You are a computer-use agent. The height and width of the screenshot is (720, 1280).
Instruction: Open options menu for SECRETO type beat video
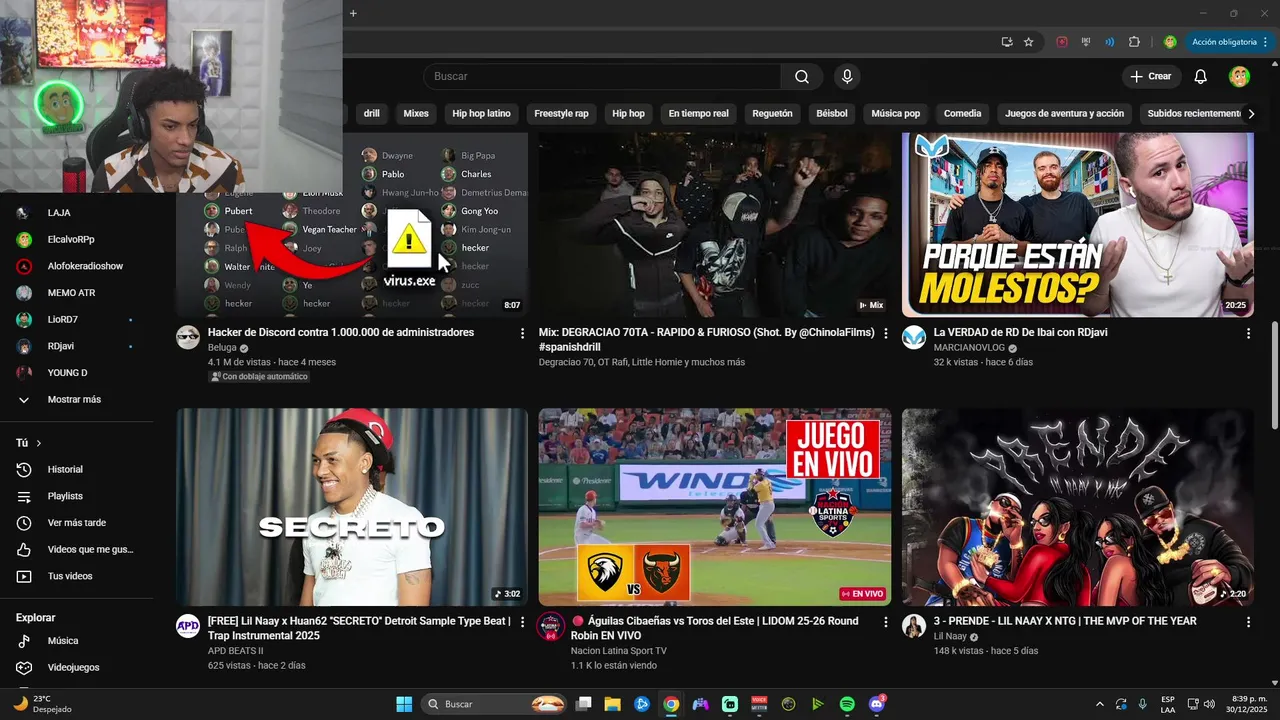pos(522,622)
